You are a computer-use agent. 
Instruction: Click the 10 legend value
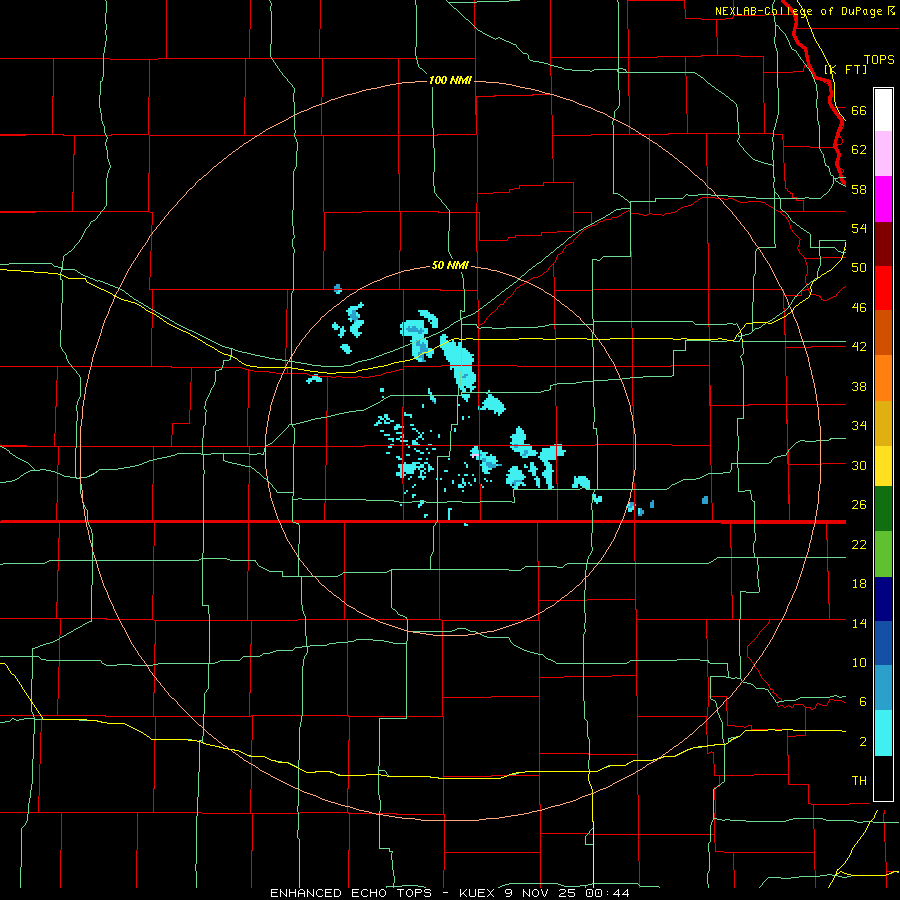[859, 662]
